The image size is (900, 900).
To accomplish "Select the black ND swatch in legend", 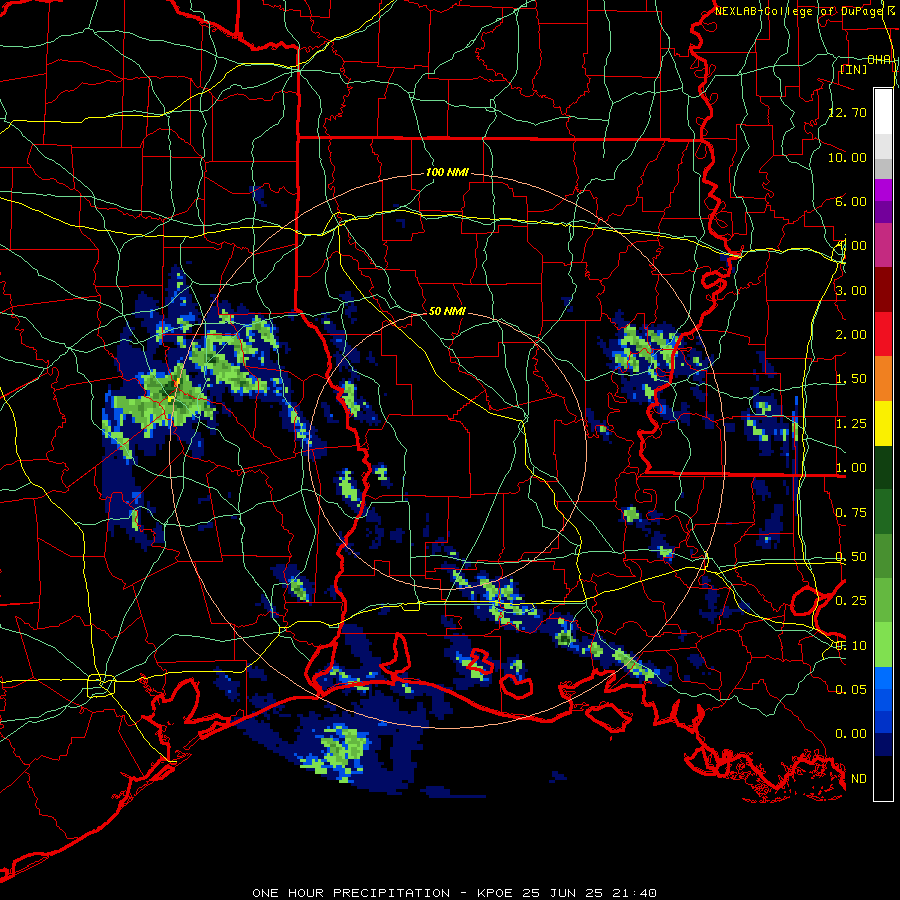I will tap(883, 779).
